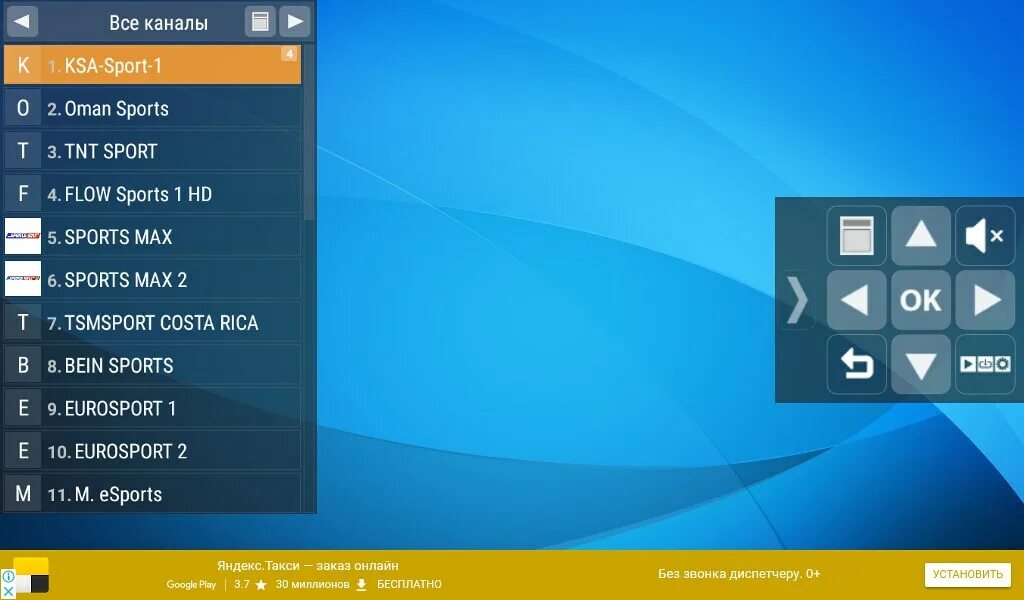Click the K letter icon of KSA-Sport-1

pyautogui.click(x=23, y=65)
